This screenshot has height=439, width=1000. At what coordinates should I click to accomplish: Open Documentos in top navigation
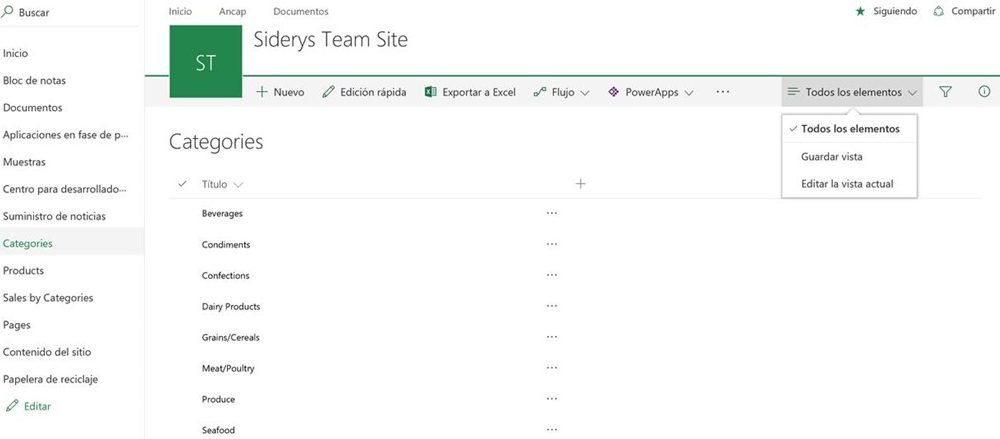tap(300, 11)
